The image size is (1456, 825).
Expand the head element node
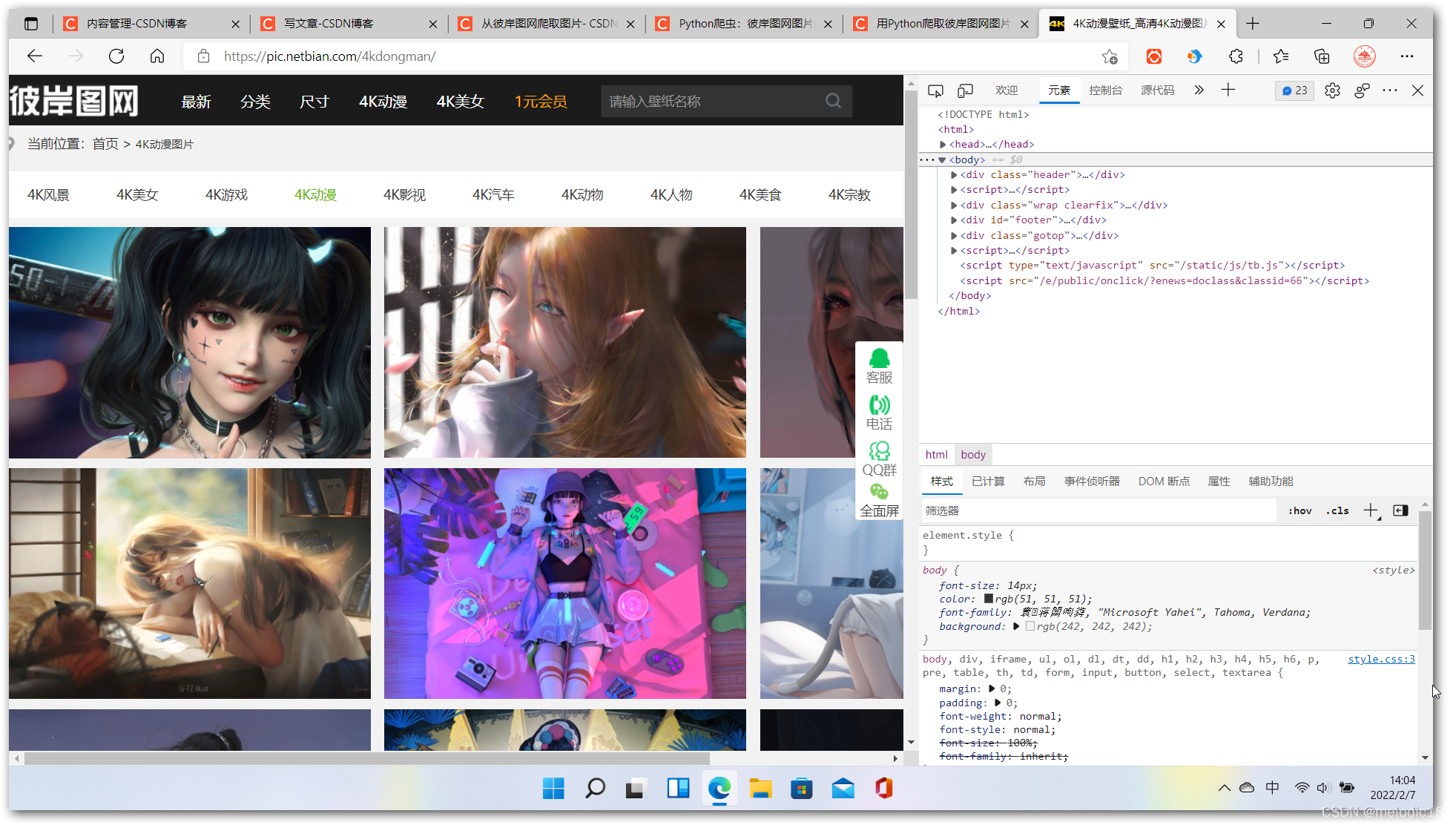pos(943,145)
